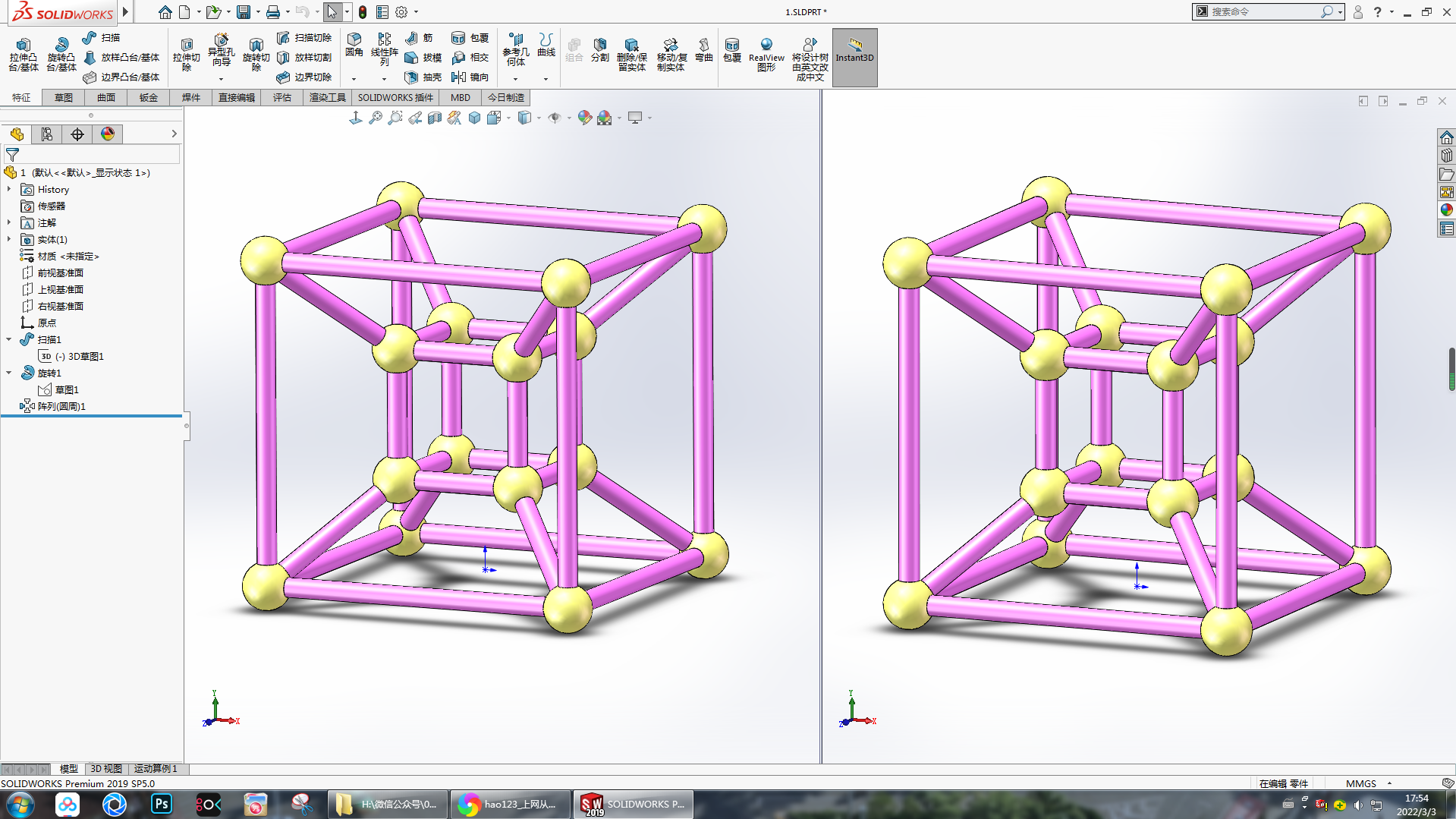Viewport: 1456px width, 819px height.
Task: Select (-) 3D草图1 under 扫描1
Action: 71,356
